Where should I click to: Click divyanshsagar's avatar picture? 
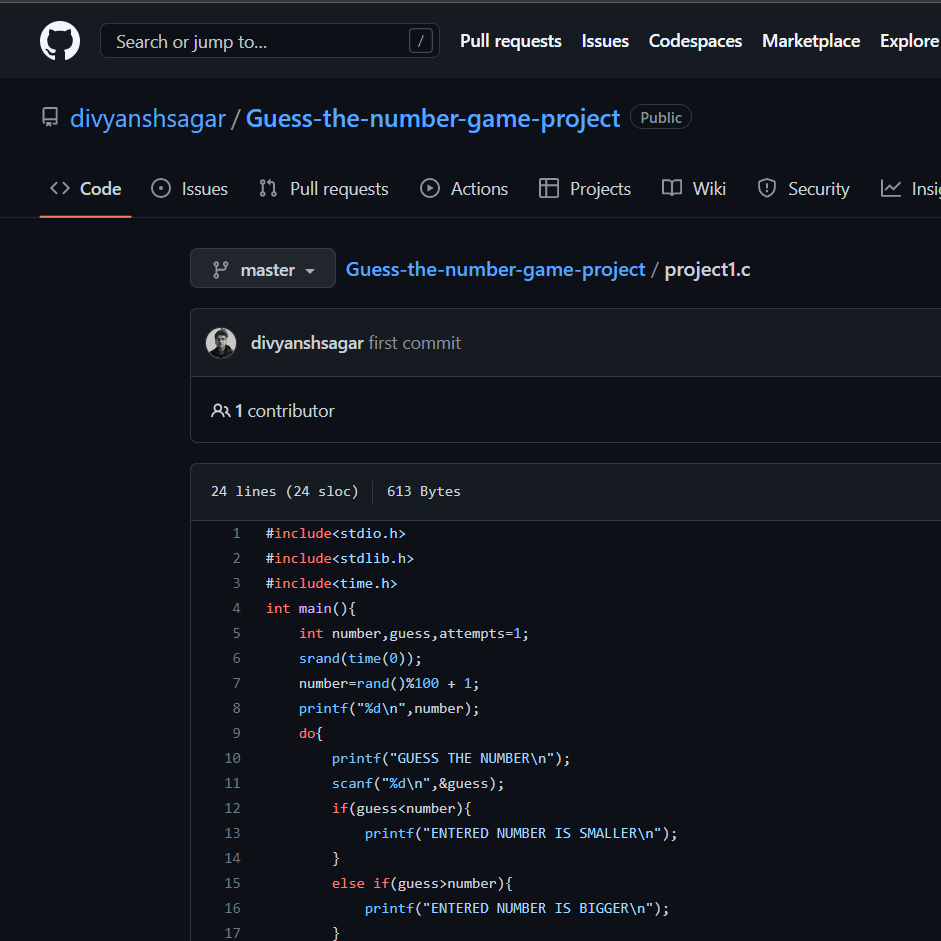coord(221,343)
